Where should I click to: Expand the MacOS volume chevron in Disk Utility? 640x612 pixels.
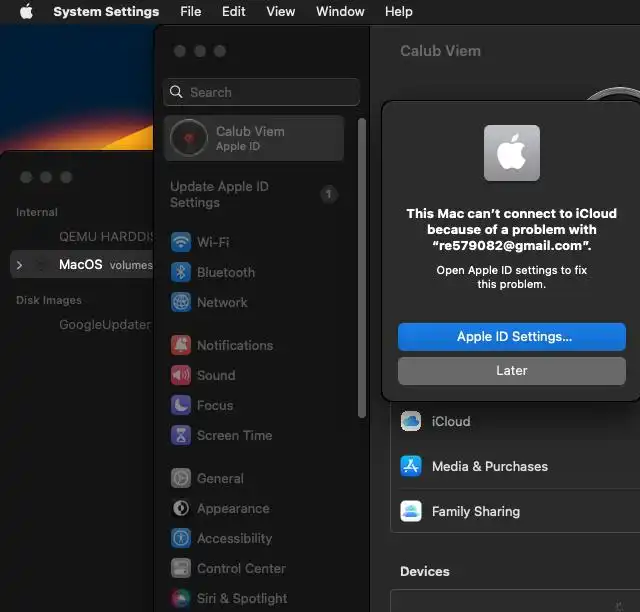19,265
